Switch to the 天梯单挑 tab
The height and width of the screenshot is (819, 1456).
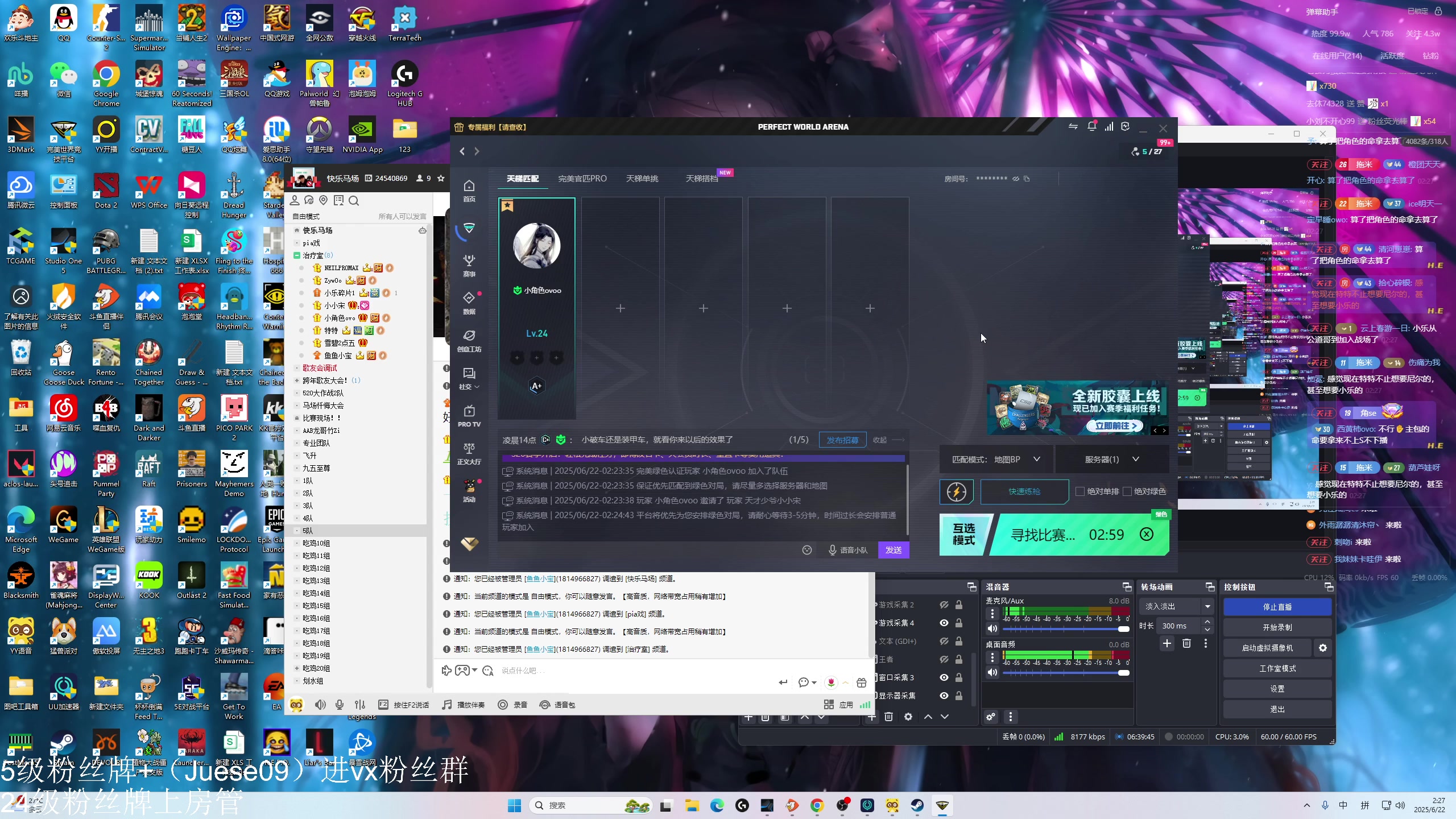click(x=642, y=179)
